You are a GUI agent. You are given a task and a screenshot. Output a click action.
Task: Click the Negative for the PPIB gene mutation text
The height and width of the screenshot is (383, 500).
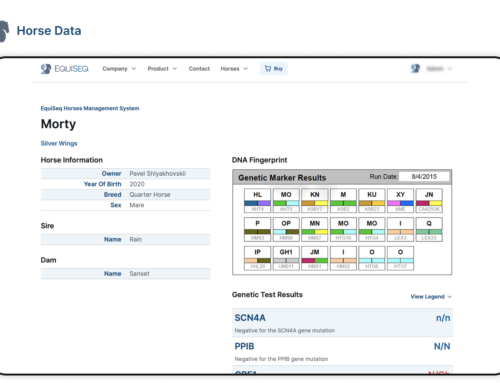(281, 359)
